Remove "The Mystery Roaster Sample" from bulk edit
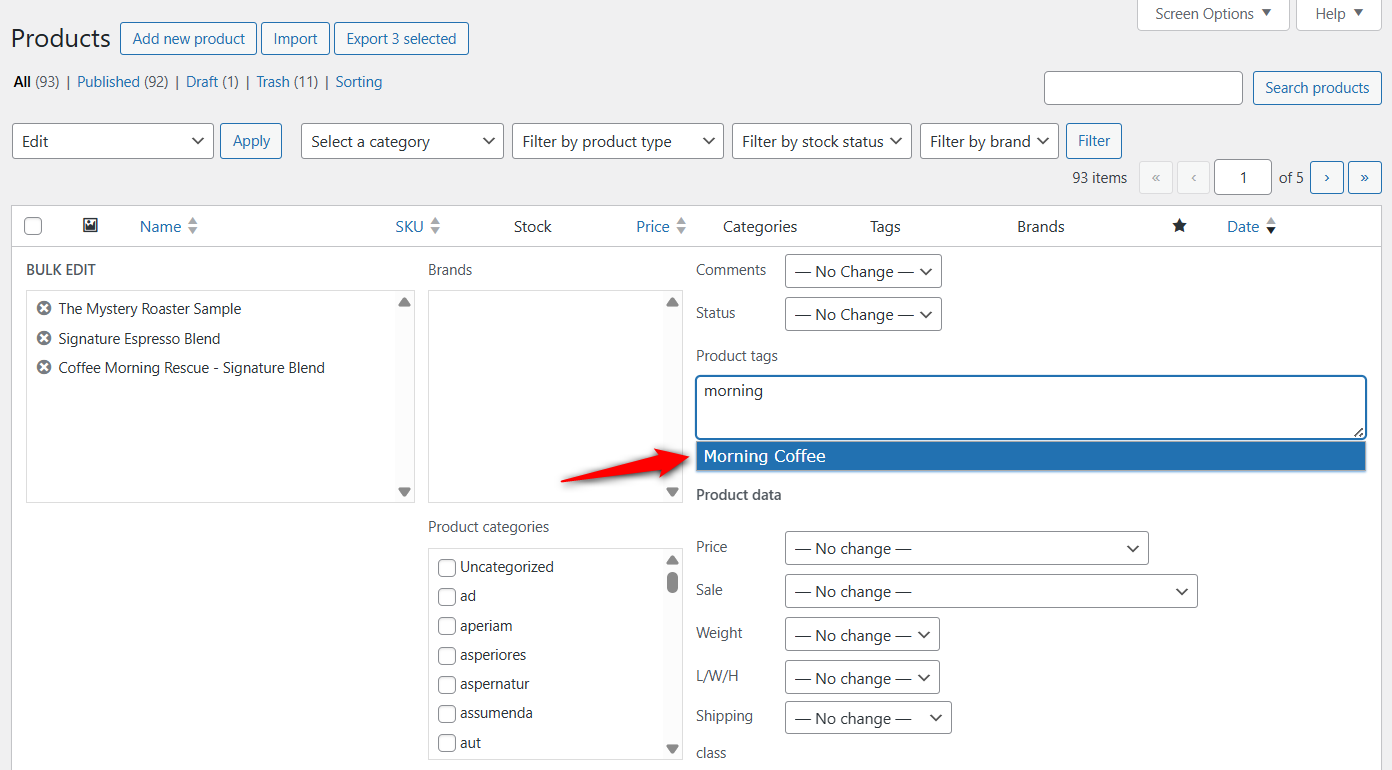The image size is (1392, 770). (x=43, y=309)
